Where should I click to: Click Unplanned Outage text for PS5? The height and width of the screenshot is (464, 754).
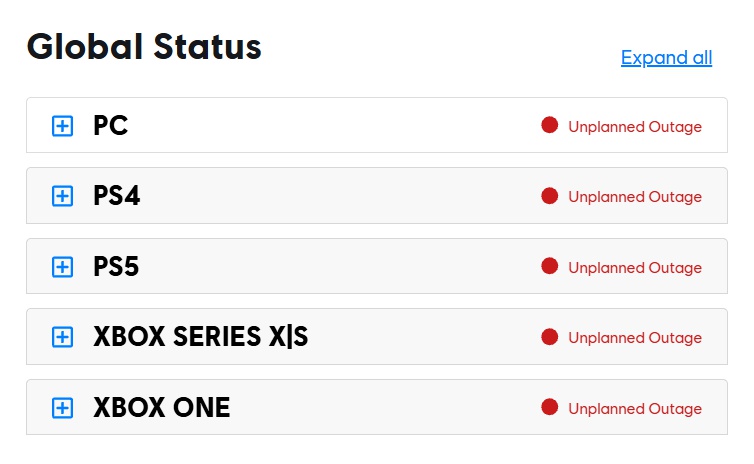(635, 268)
